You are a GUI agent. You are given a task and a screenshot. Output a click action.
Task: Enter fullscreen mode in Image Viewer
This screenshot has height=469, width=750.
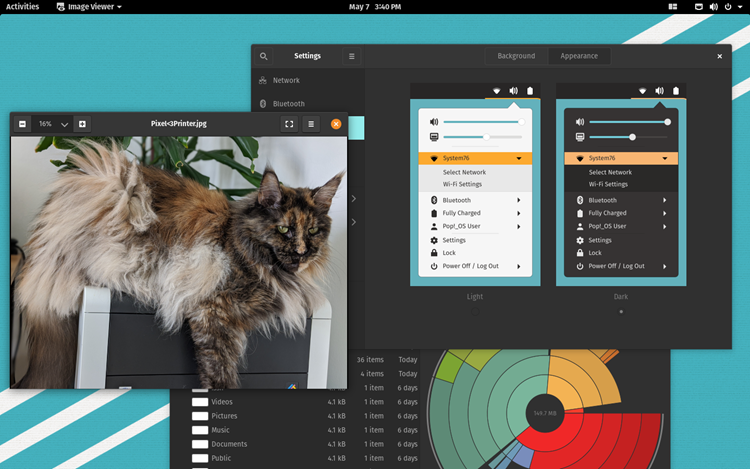pyautogui.click(x=289, y=124)
